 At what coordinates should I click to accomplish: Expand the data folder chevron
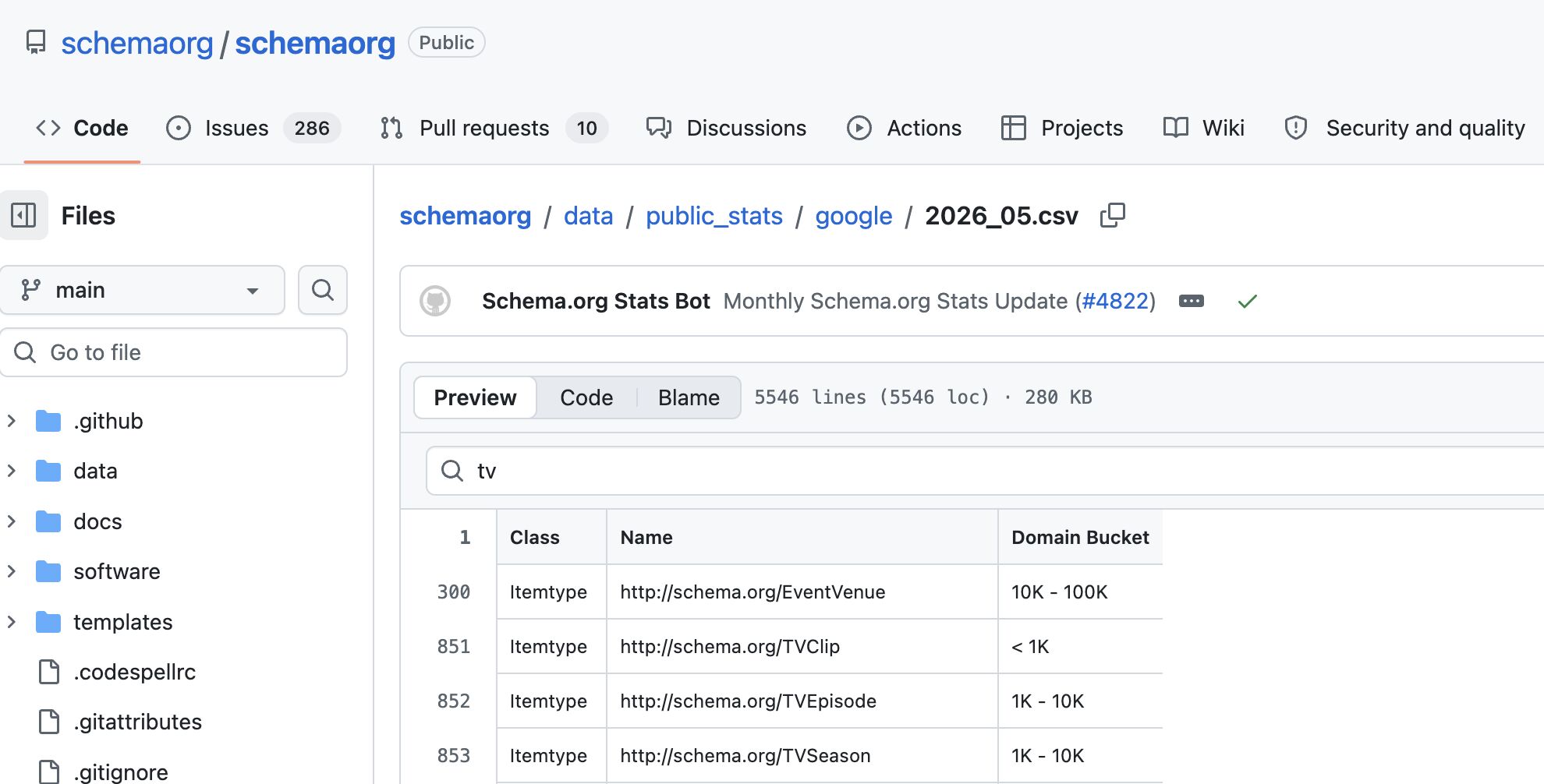[12, 471]
